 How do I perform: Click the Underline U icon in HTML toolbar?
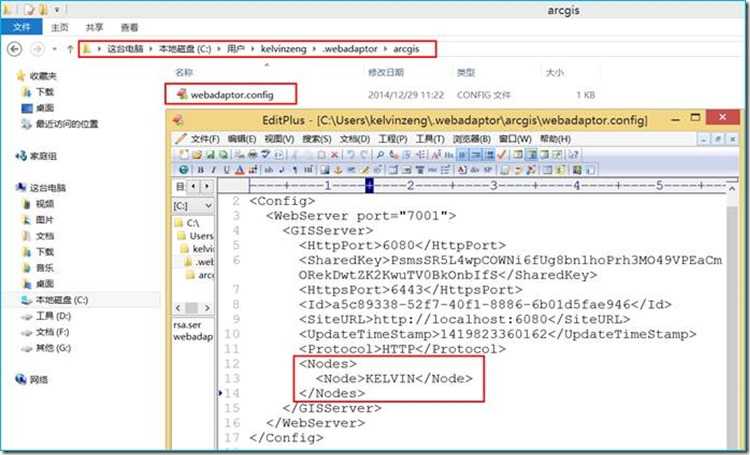pyautogui.click(x=227, y=170)
